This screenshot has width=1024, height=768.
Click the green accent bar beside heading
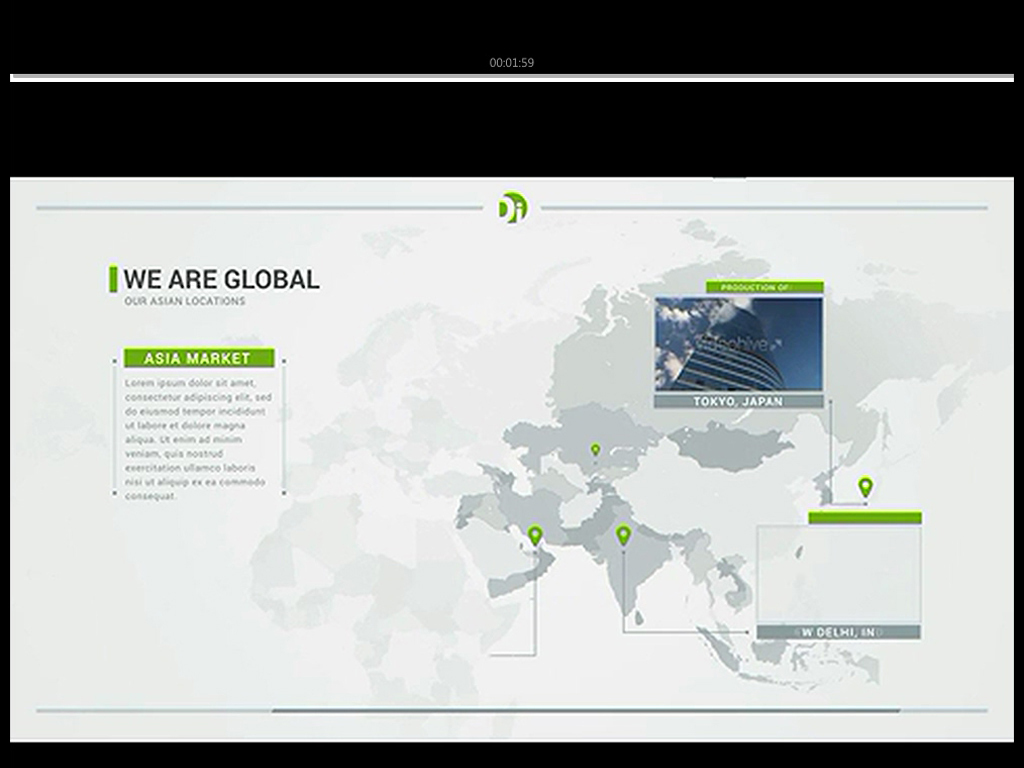pos(113,279)
